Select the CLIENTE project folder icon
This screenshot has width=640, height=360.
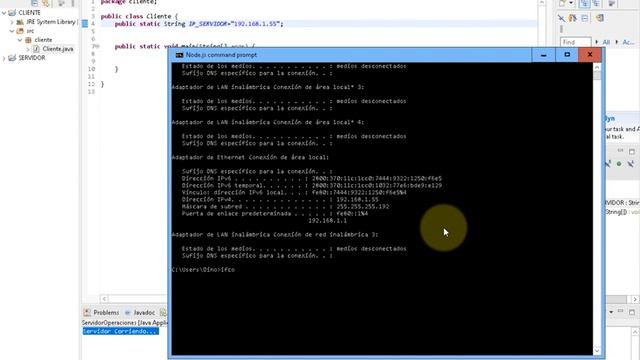click(x=12, y=13)
